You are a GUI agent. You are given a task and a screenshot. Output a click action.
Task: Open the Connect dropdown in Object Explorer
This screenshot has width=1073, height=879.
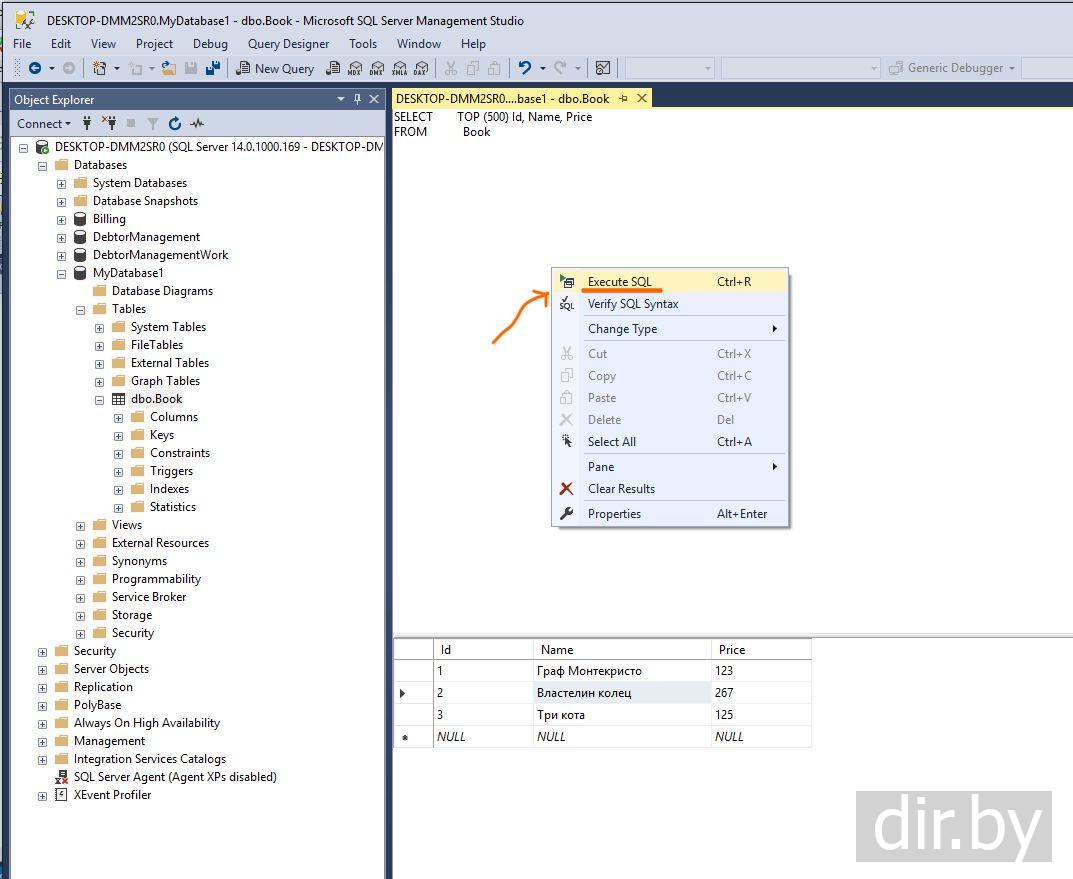click(44, 123)
